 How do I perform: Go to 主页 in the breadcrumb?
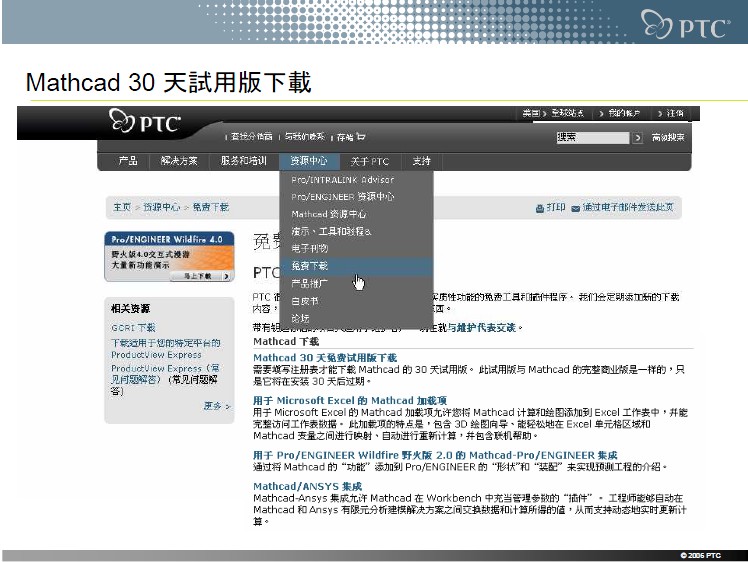pos(122,207)
